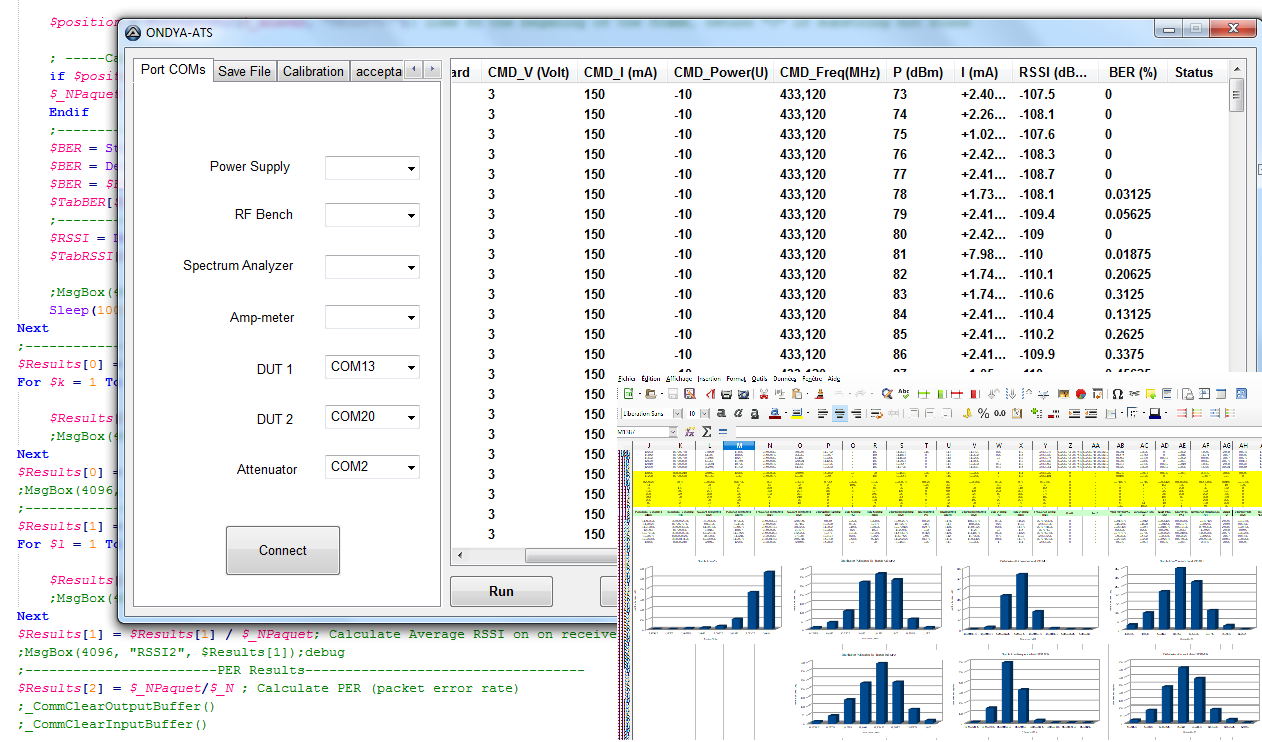
Task: Click CMD_Freq(MHz) column header
Action: click(829, 72)
